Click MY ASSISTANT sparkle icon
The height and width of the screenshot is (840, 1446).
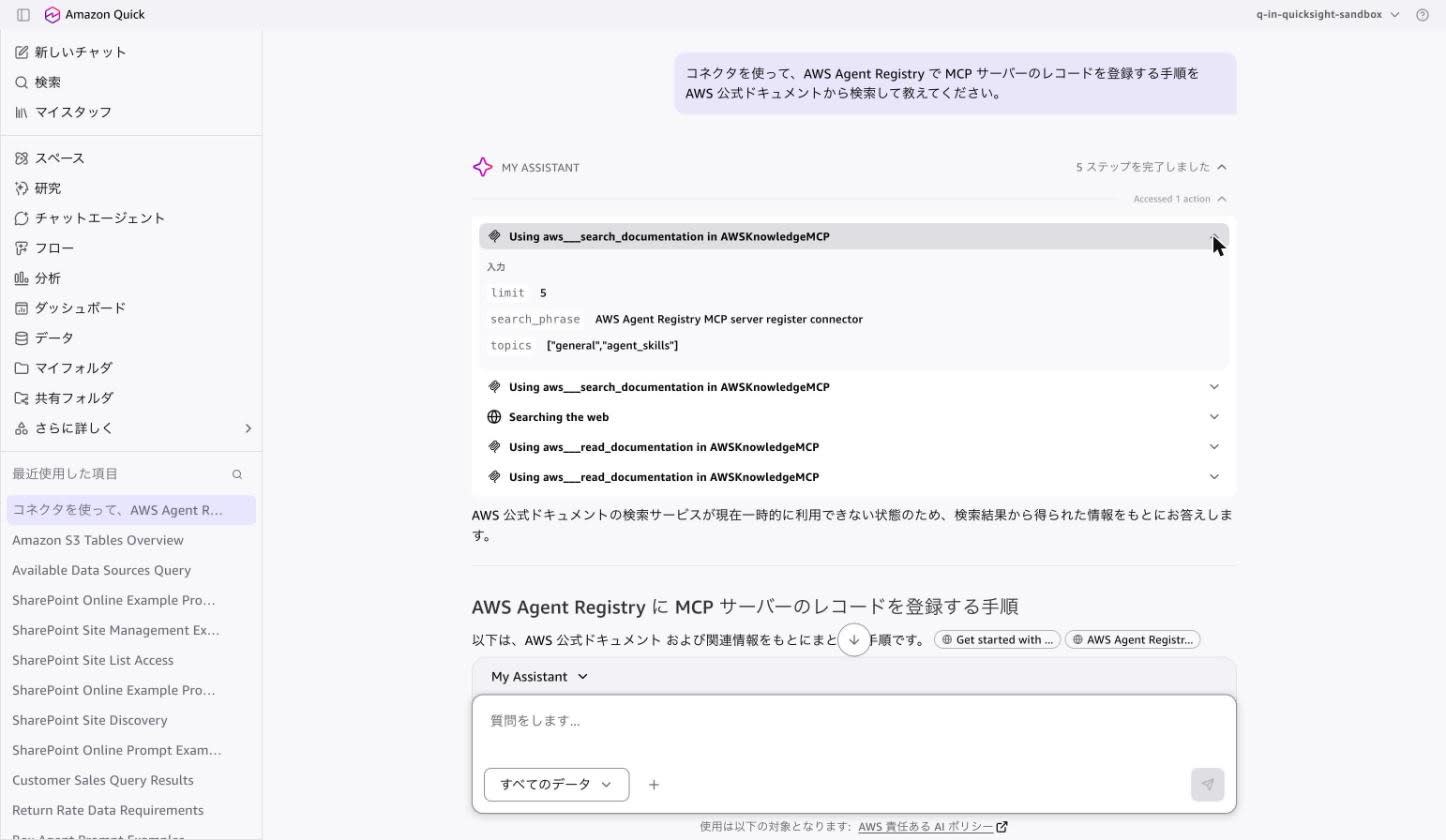coord(482,167)
